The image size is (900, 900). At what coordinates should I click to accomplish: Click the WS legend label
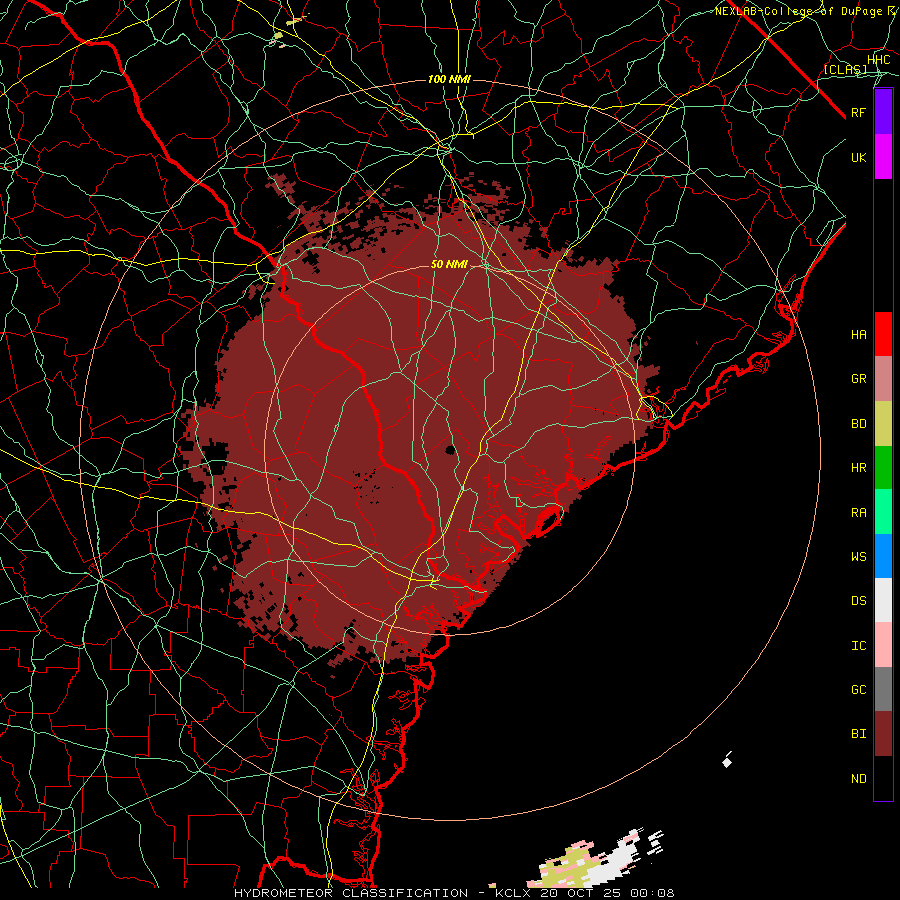tap(859, 556)
